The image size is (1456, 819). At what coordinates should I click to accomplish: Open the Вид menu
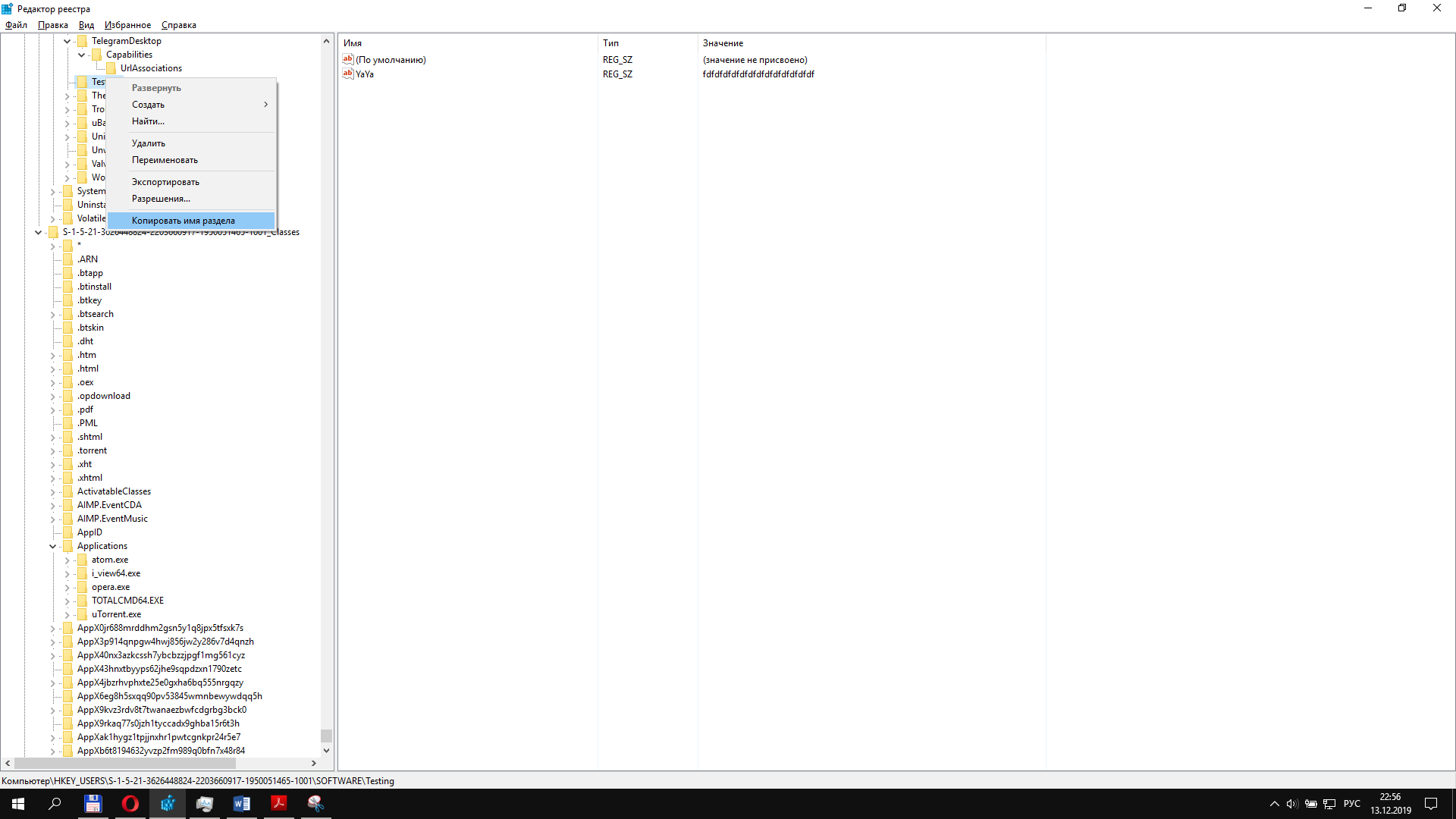pos(86,25)
